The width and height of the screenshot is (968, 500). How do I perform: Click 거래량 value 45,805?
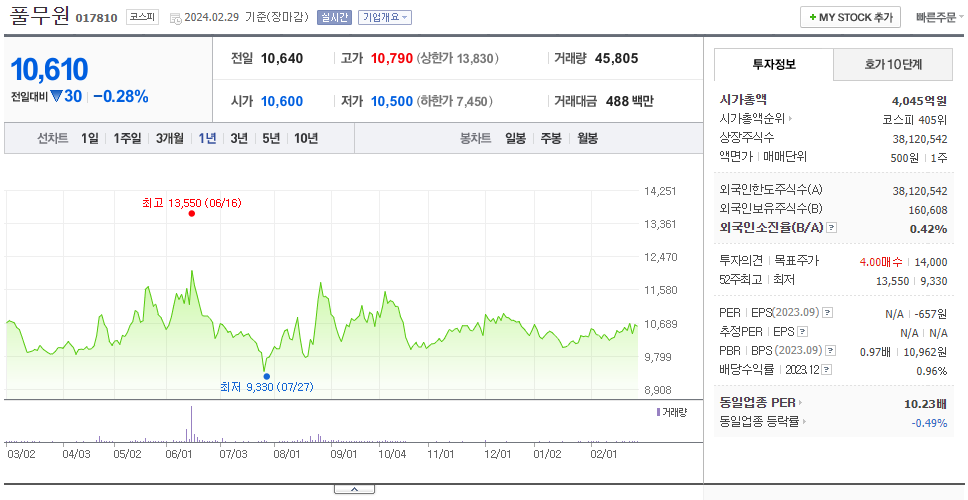[x=617, y=59]
